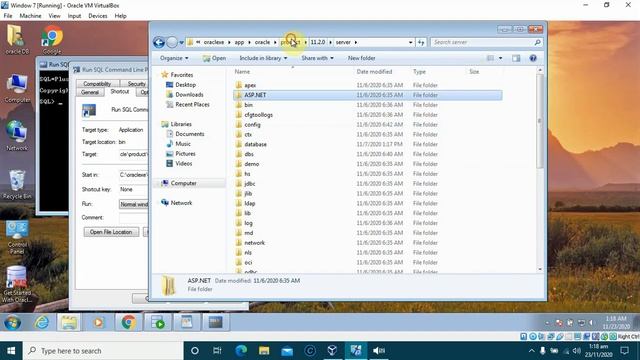Open the Organize dropdown menu
This screenshot has width=640, height=360.
point(174,58)
